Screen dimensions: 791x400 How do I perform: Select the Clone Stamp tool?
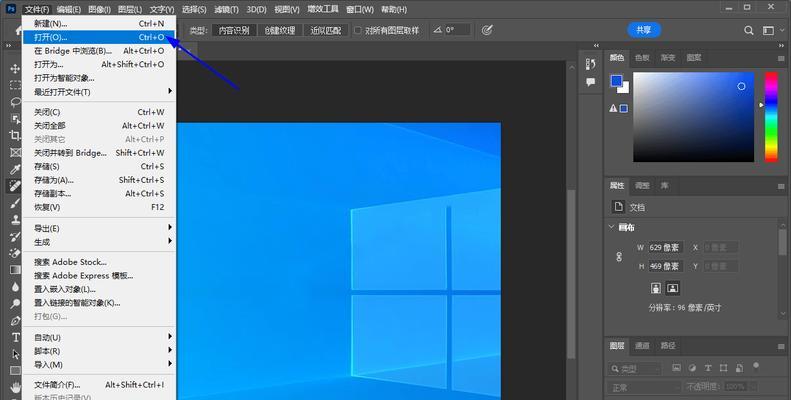pos(15,219)
